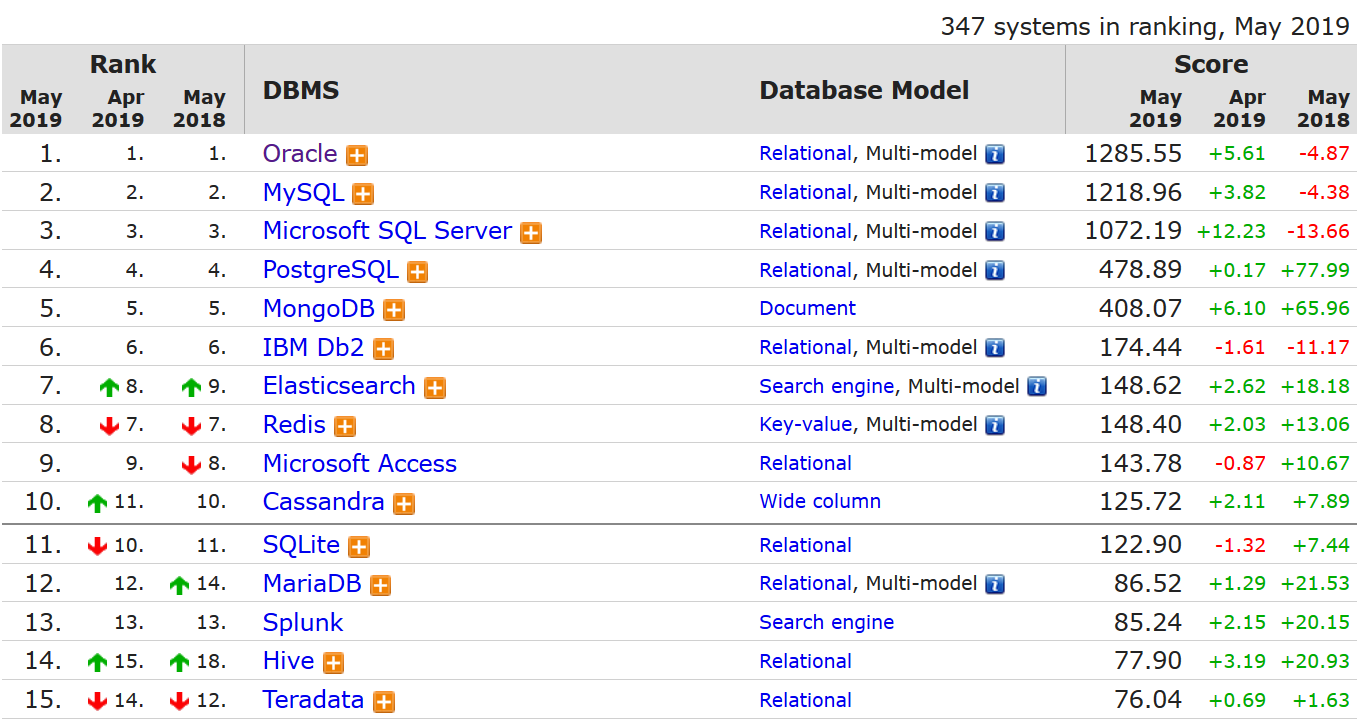The image size is (1371, 727).
Task: Select the score 1285.55 for Oracle
Action: pyautogui.click(x=1133, y=154)
